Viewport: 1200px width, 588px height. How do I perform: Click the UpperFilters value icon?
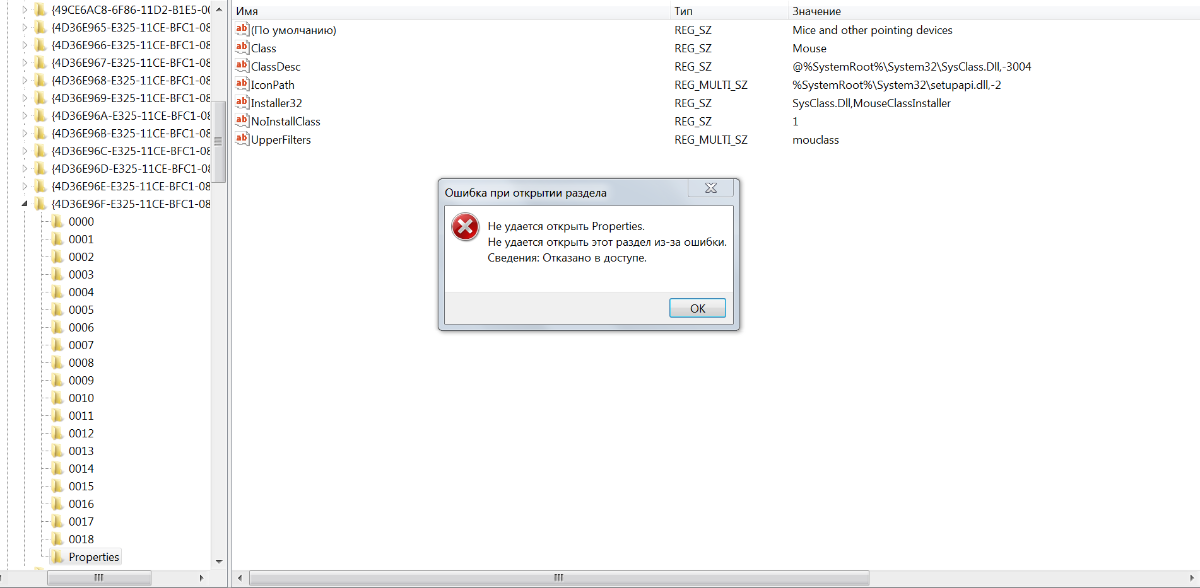[x=242, y=139]
